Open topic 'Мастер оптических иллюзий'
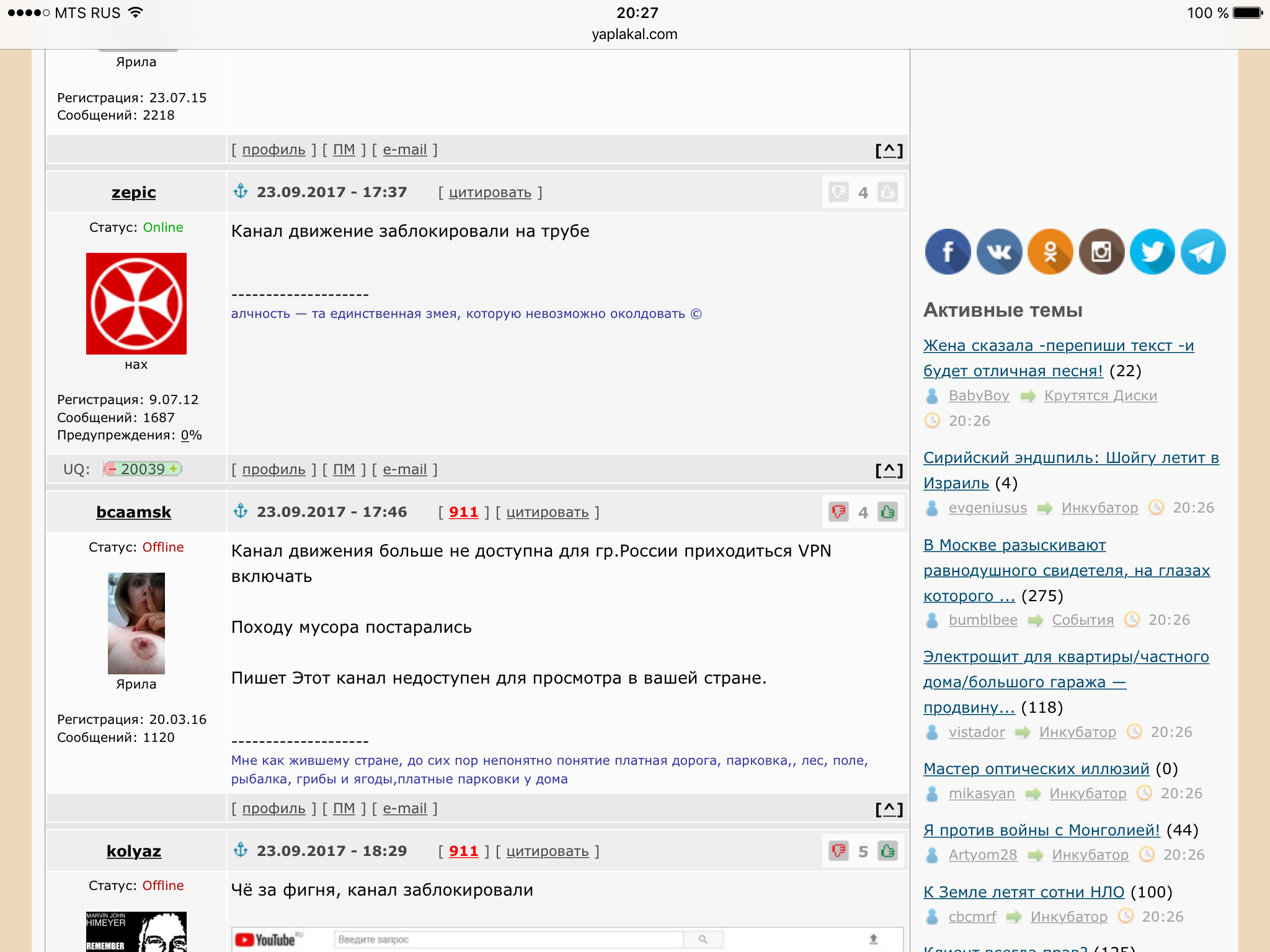Screen dimensions: 1270x952 (x=1036, y=769)
